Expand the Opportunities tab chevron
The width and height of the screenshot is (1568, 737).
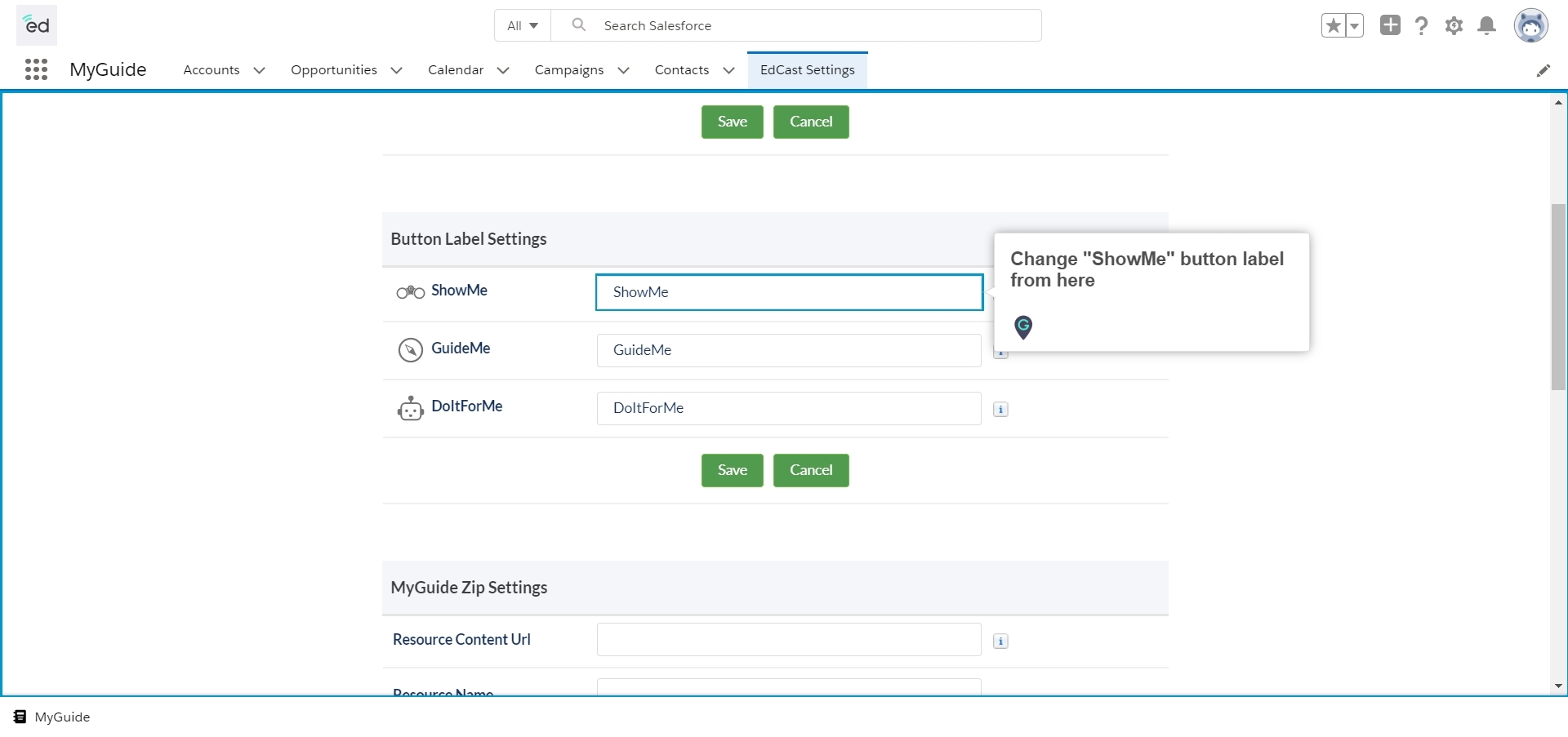click(397, 70)
